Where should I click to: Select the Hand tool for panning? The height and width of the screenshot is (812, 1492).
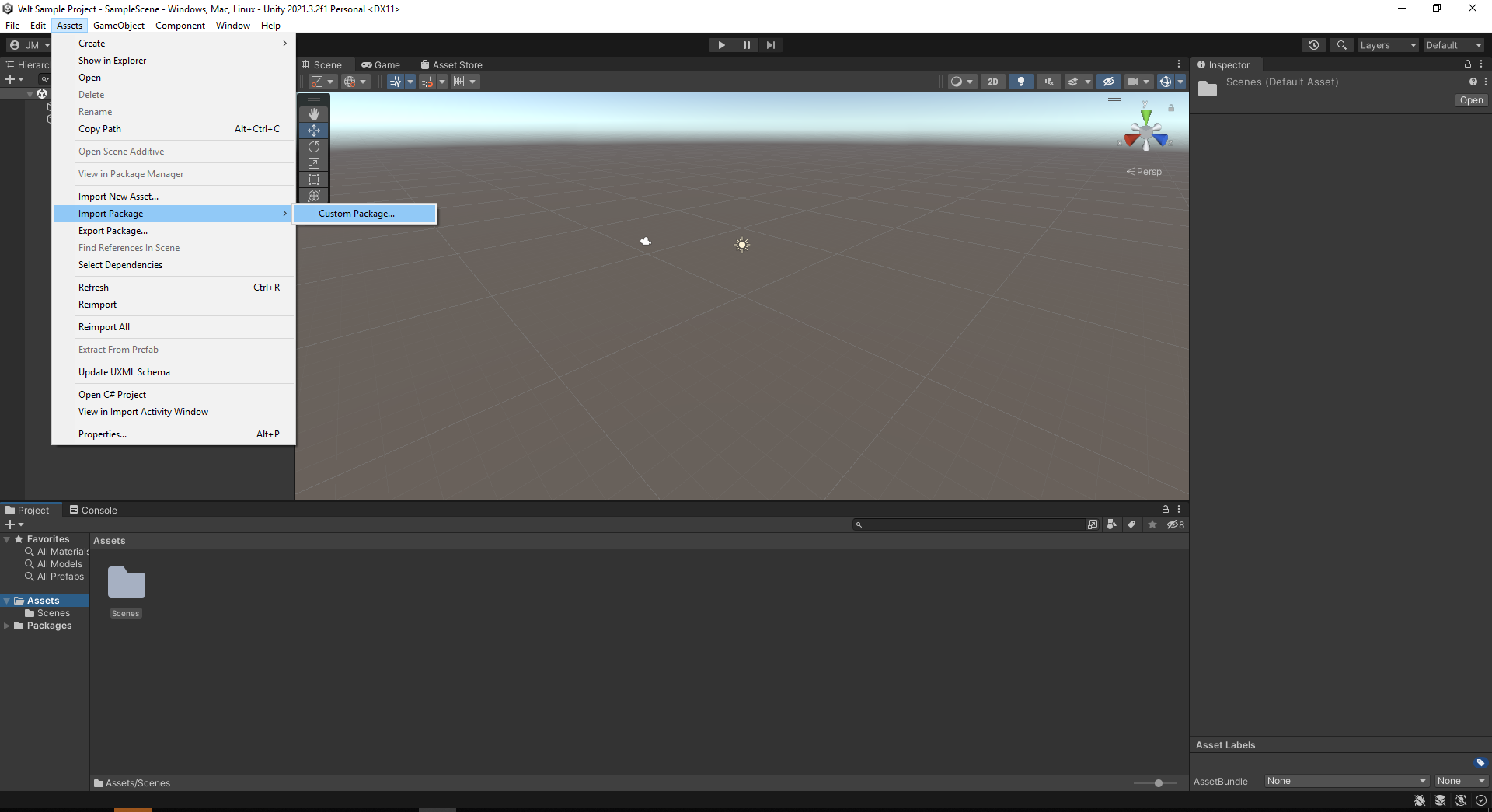[x=314, y=113]
